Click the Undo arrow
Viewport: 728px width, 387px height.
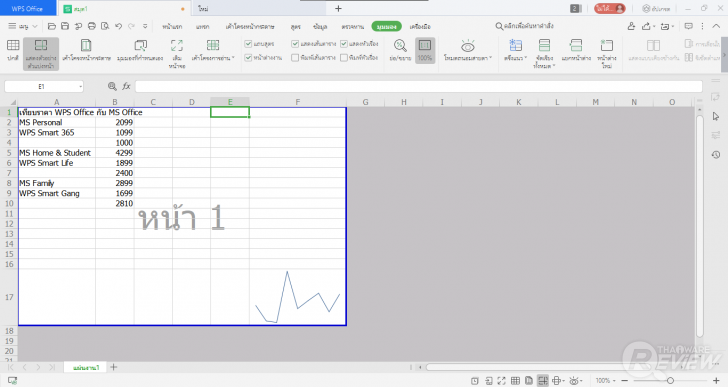click(x=118, y=26)
